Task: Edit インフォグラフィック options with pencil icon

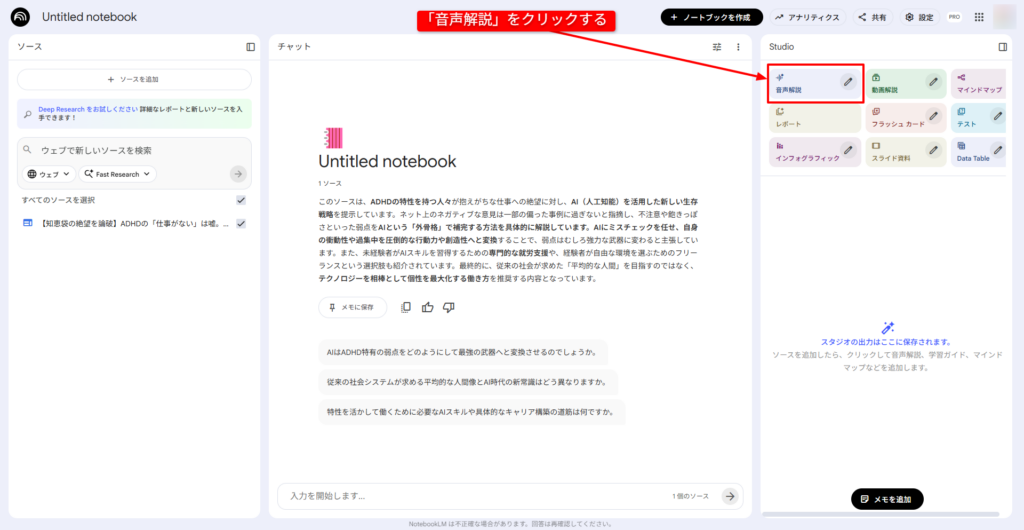Action: click(848, 149)
